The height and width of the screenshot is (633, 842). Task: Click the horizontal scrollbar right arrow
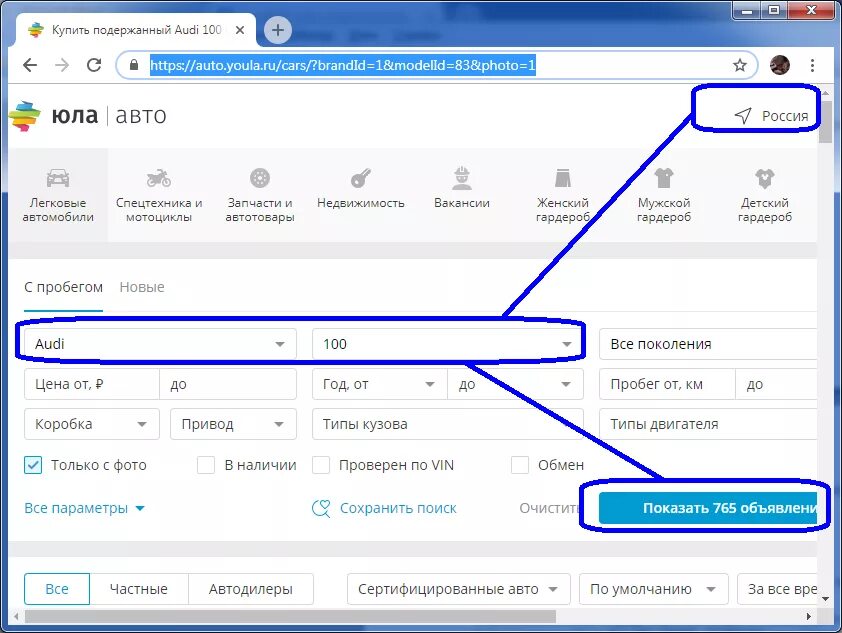coord(809,616)
